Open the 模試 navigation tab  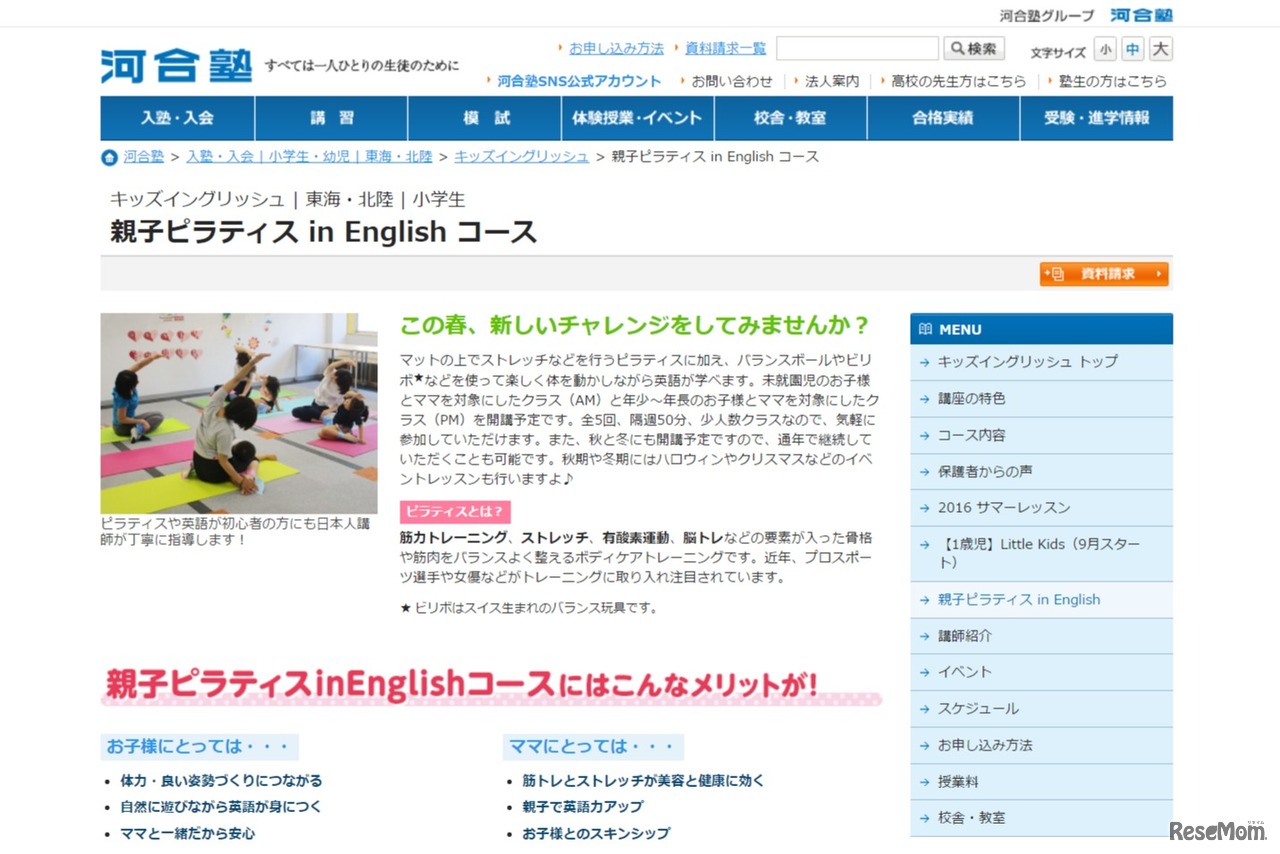[484, 118]
